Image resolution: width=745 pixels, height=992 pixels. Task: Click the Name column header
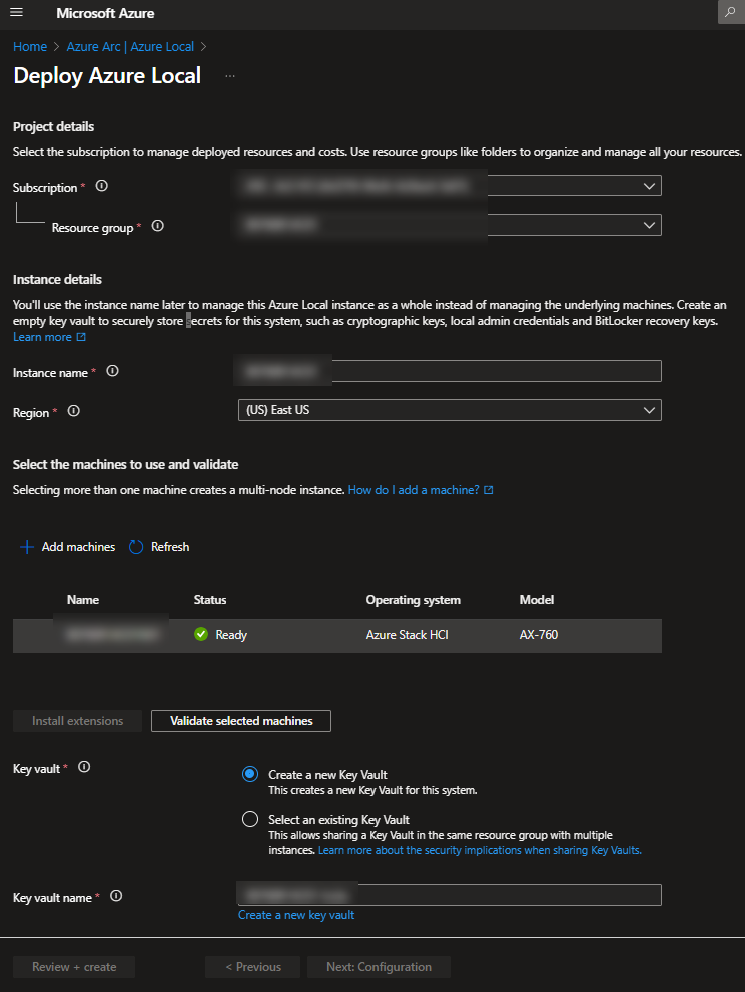point(83,600)
